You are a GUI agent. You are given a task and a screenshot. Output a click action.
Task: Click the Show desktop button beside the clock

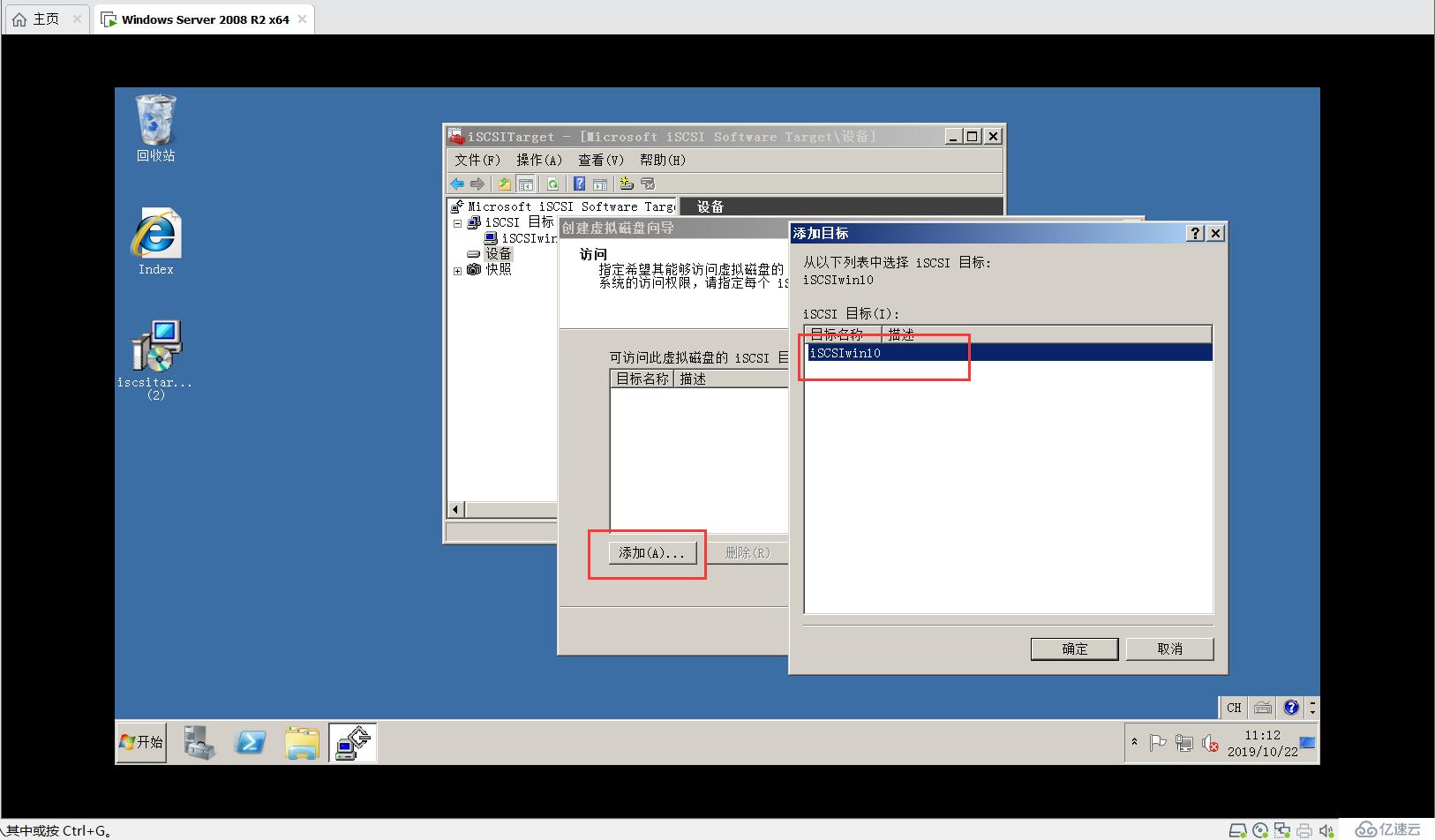pyautogui.click(x=1308, y=743)
